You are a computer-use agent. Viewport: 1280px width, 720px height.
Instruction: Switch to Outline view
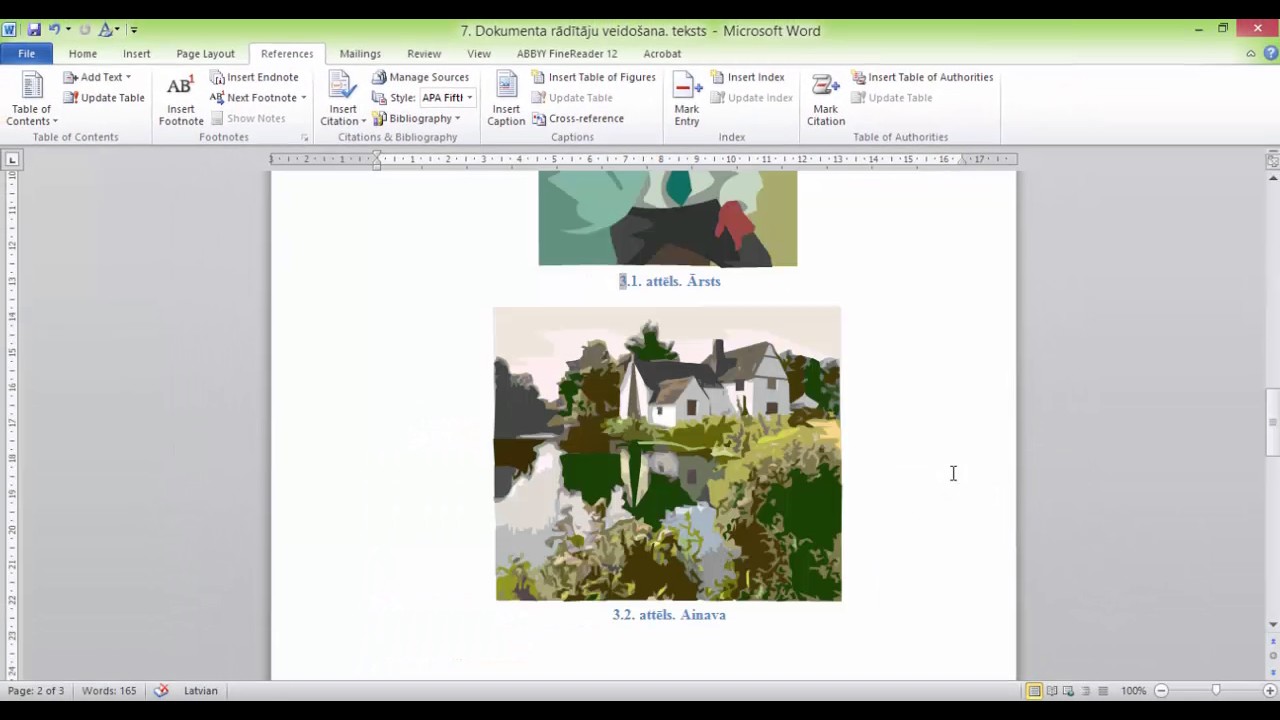[1086, 691]
